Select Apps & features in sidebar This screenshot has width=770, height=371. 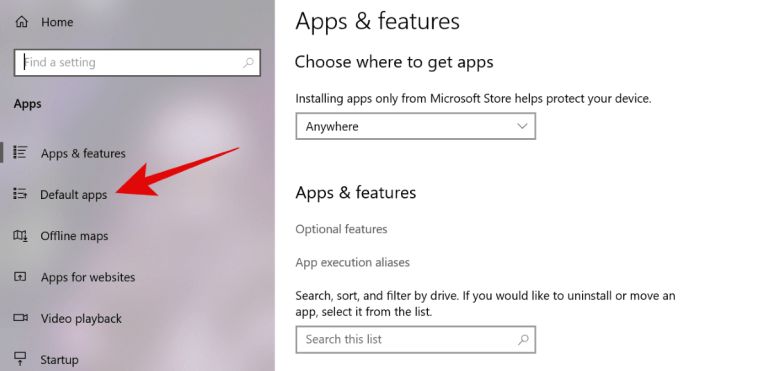click(x=83, y=153)
